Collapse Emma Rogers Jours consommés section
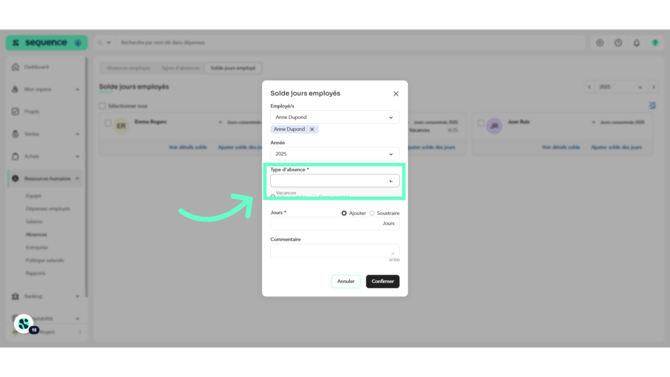The height and width of the screenshot is (377, 670). point(220,122)
